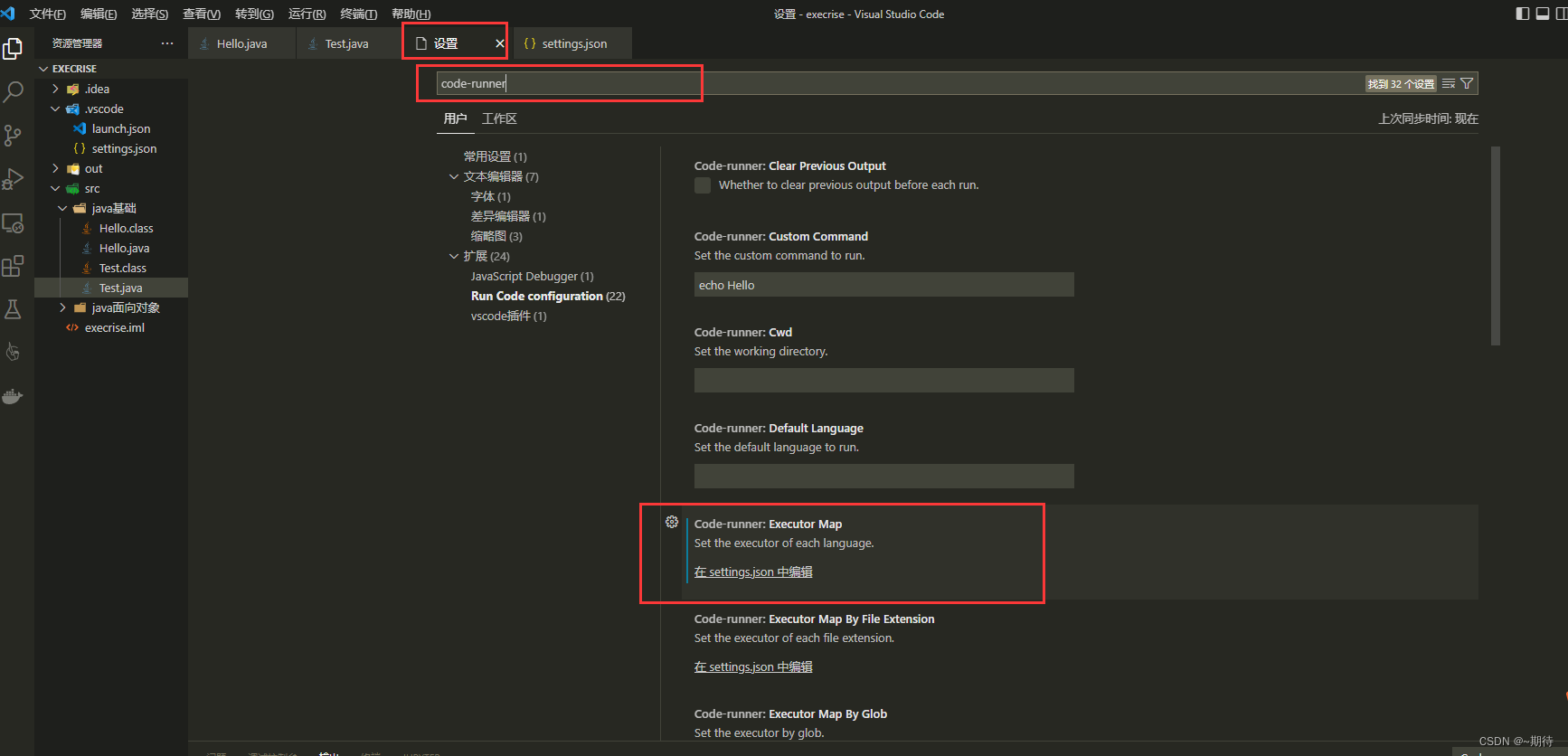
Task: Toggle primary sidebar layout icon
Action: click(1523, 14)
